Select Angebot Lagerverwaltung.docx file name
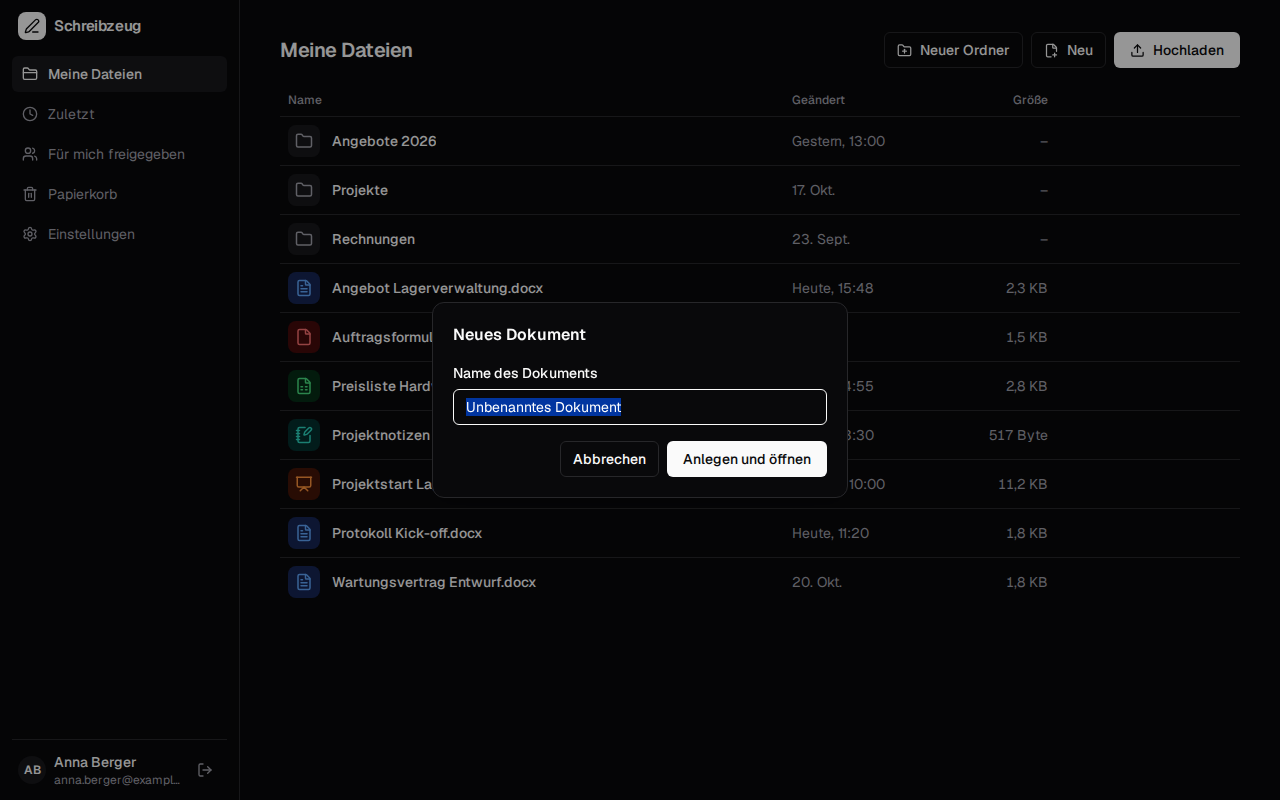 click(x=437, y=288)
